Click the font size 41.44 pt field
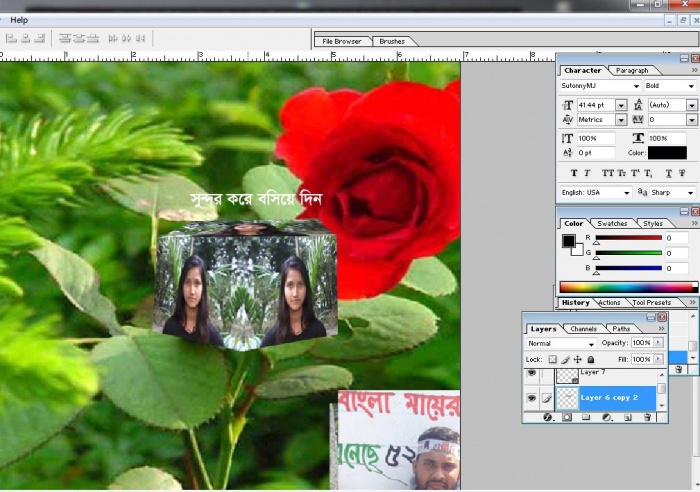Screen dimensions: 700x492 [592, 105]
